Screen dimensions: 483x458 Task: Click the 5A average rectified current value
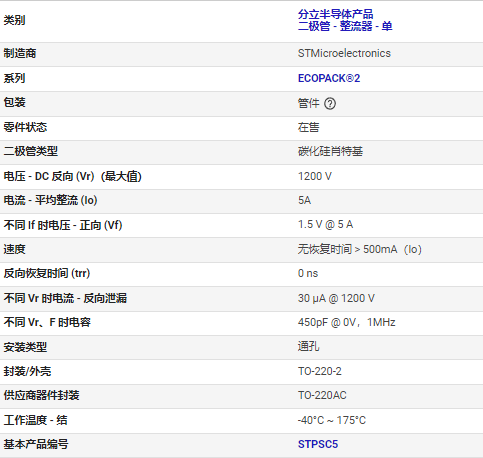[304, 200]
